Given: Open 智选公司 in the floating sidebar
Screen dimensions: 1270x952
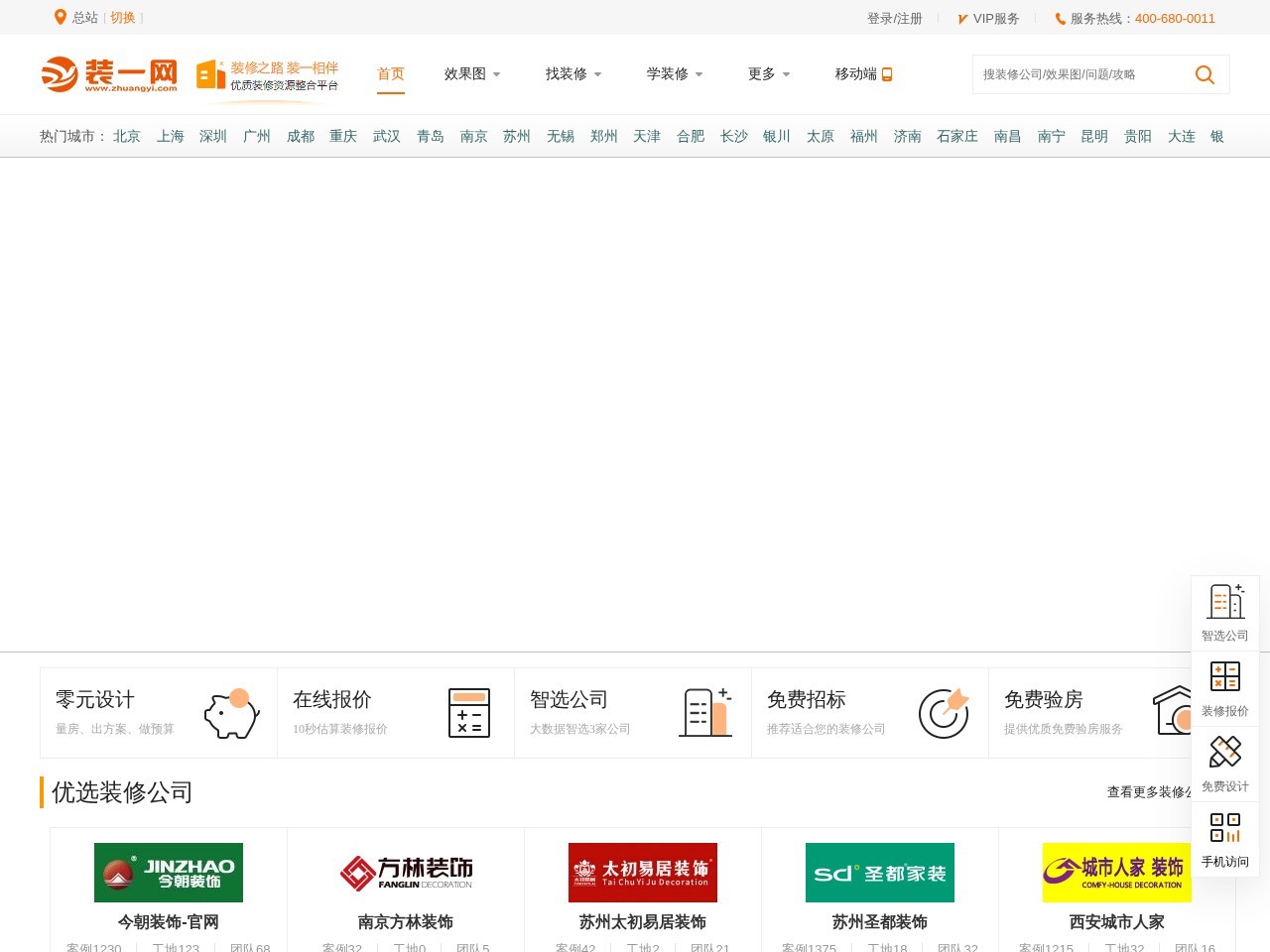Looking at the screenshot, I should coord(1225,614).
